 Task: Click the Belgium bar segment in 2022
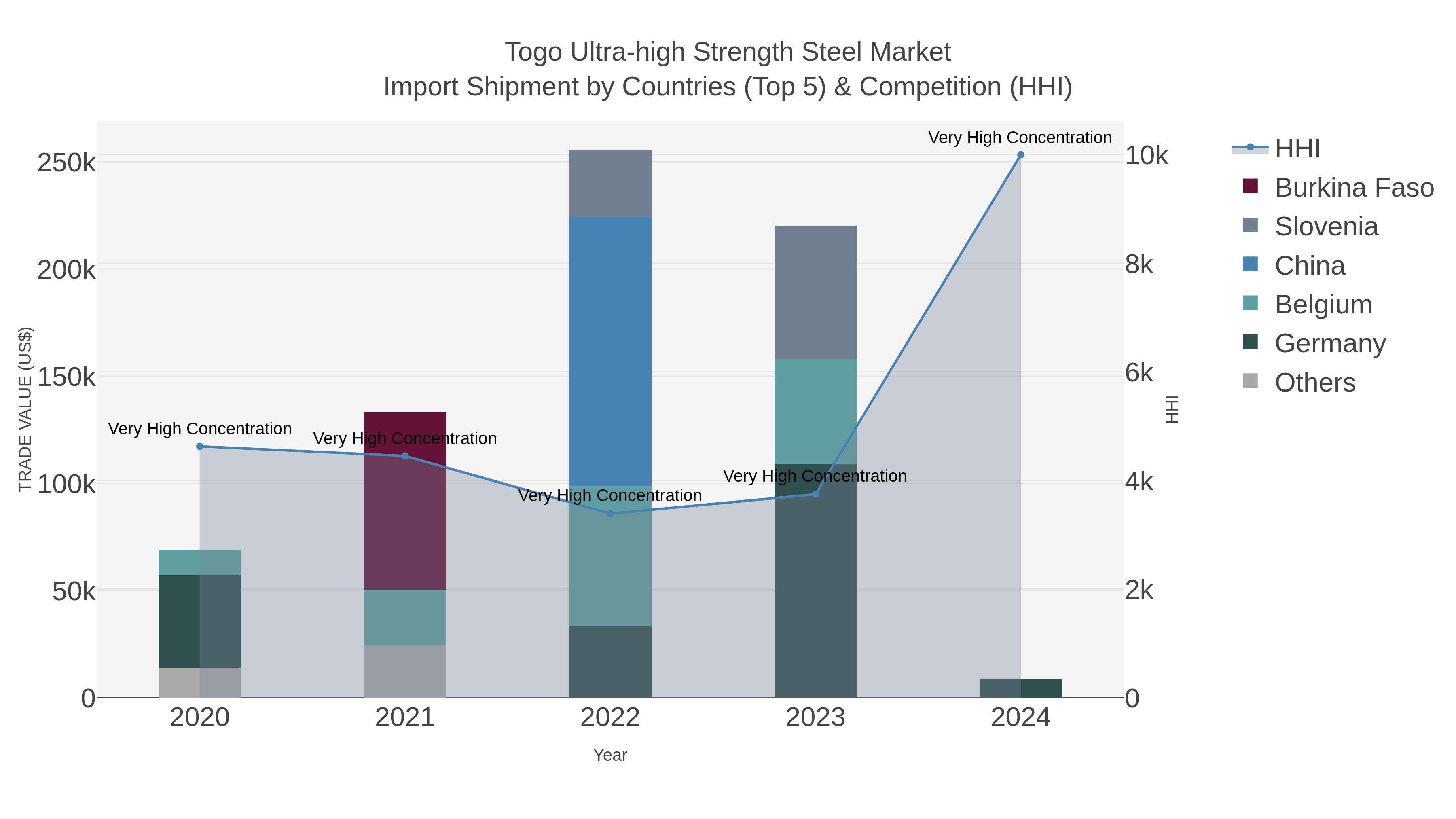click(x=610, y=556)
